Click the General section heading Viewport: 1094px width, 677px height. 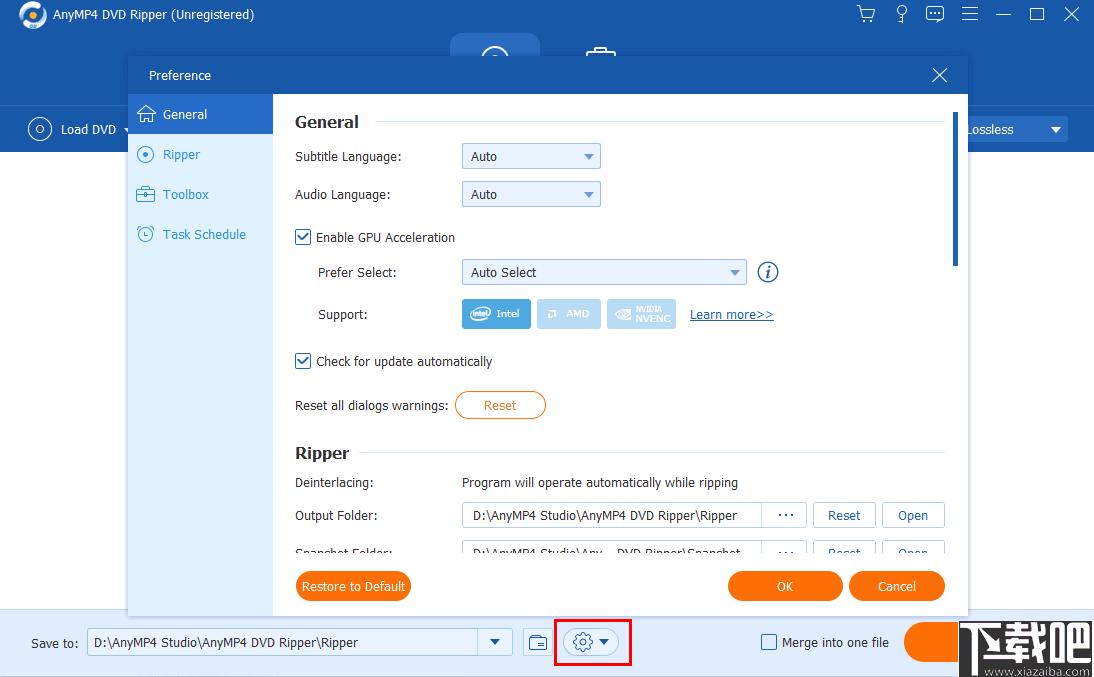(327, 122)
